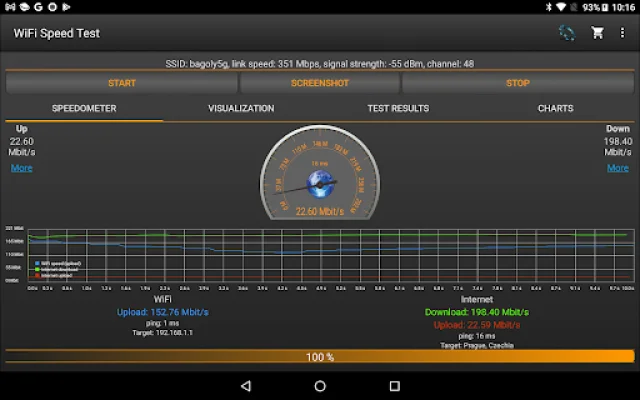Open the three-dot overflow menu
The height and width of the screenshot is (400, 640).
click(622, 33)
